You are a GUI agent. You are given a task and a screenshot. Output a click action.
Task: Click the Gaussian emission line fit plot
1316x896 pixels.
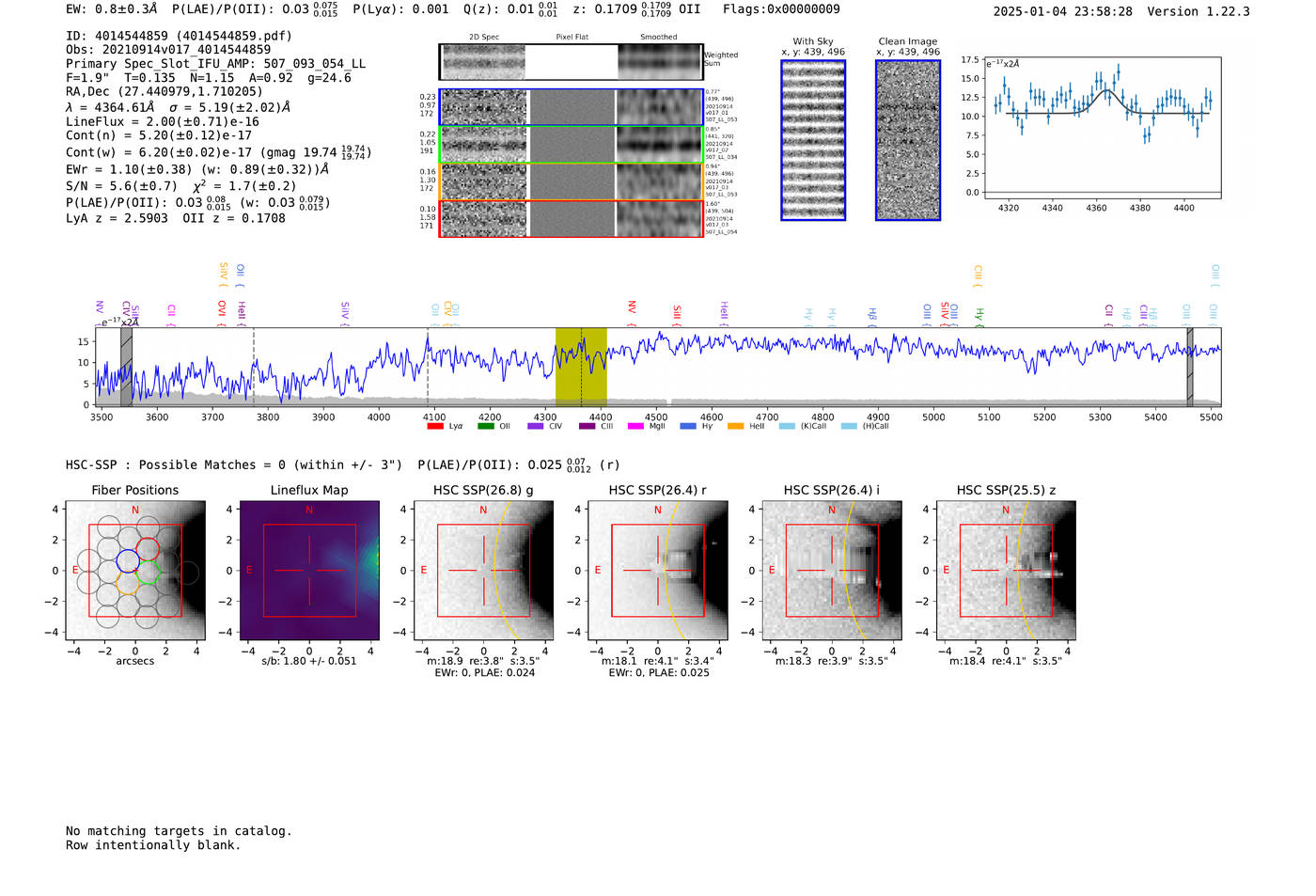[1102, 128]
